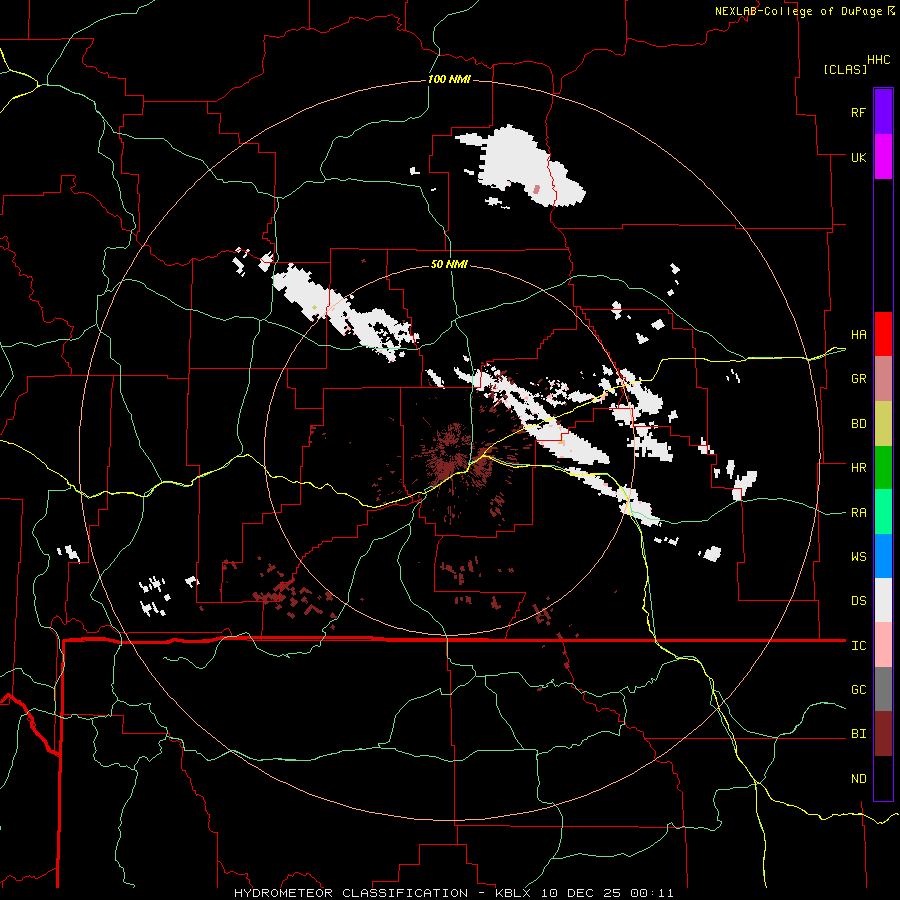Click the 50 NMI range ring label
Screen dimensions: 900x900
(x=449, y=264)
